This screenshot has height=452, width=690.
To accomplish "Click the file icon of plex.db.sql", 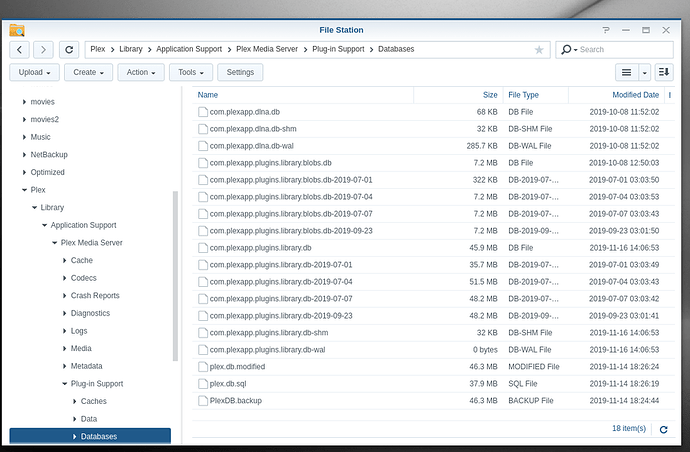I will 202,384.
